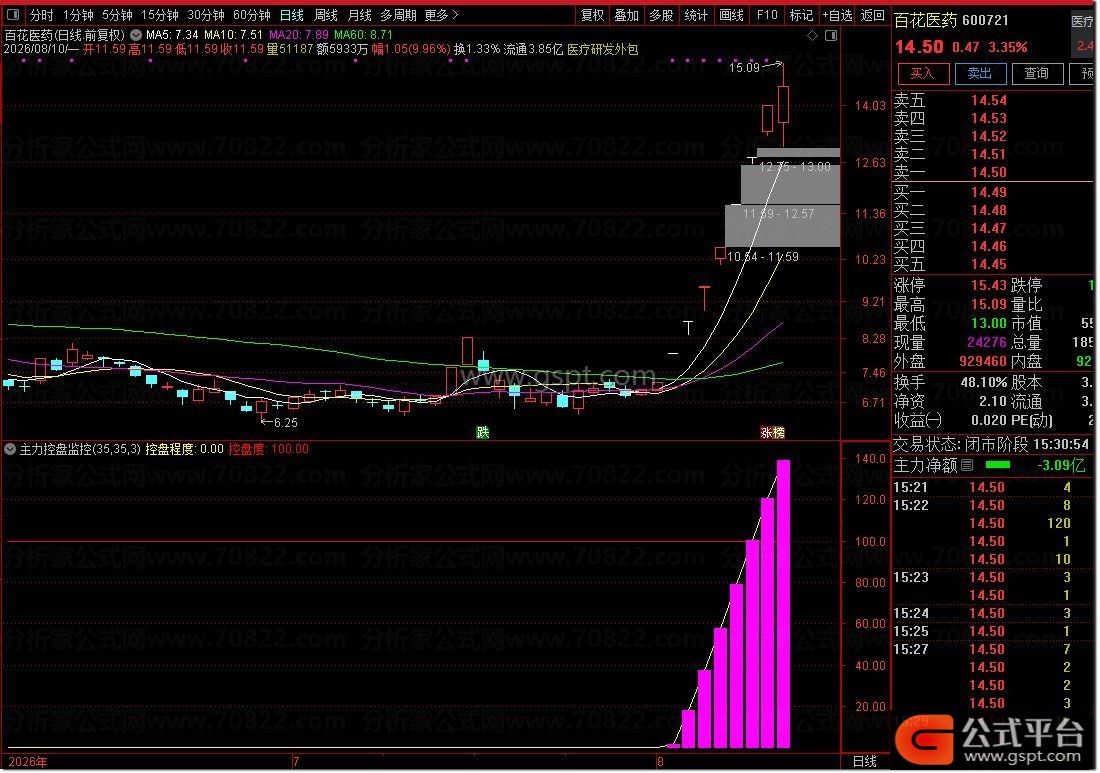Viewport: 1100px width, 773px height.
Task: Click the 涨停 15.43 value
Action: click(x=988, y=285)
